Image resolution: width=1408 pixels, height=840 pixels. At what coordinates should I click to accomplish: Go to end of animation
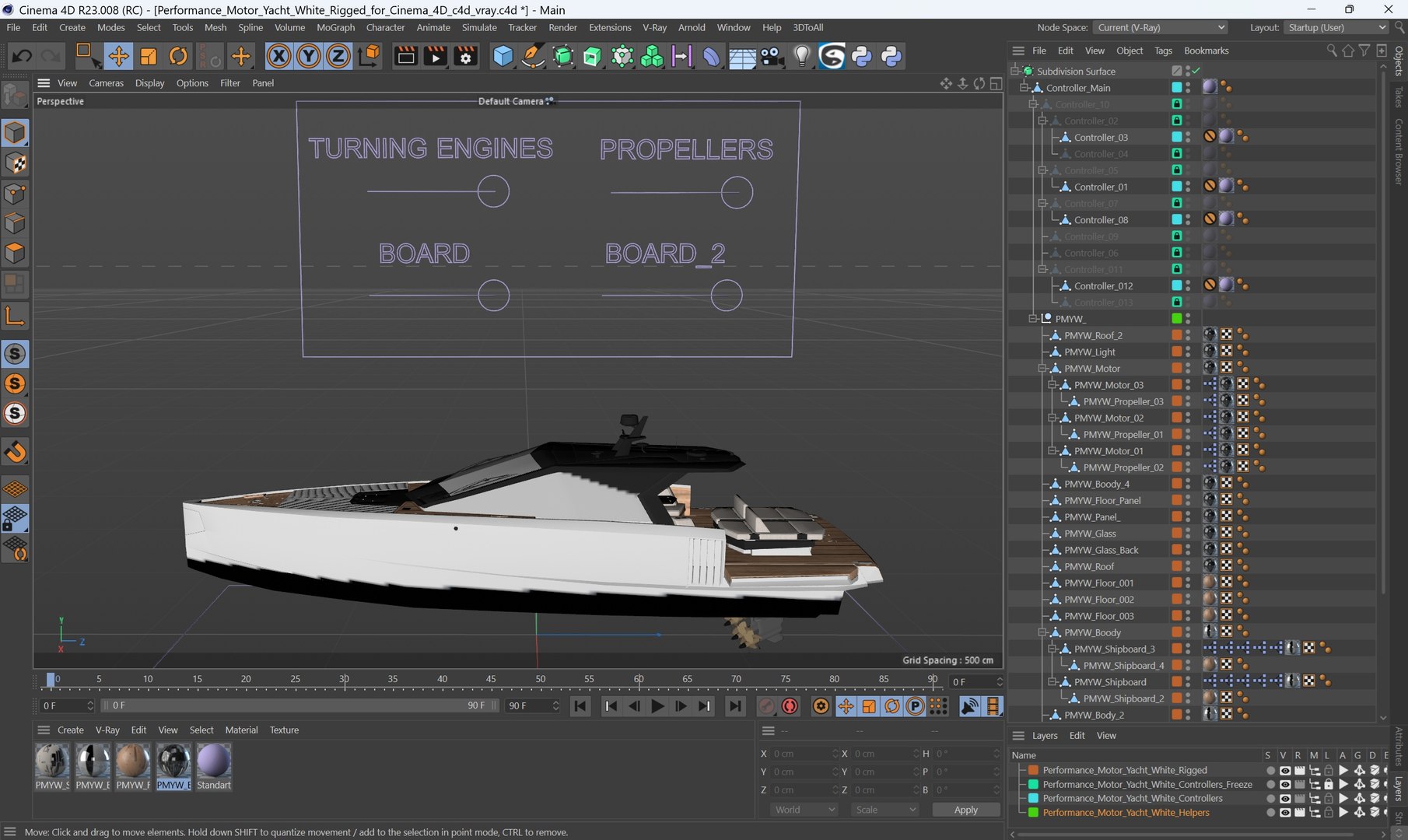(734, 706)
